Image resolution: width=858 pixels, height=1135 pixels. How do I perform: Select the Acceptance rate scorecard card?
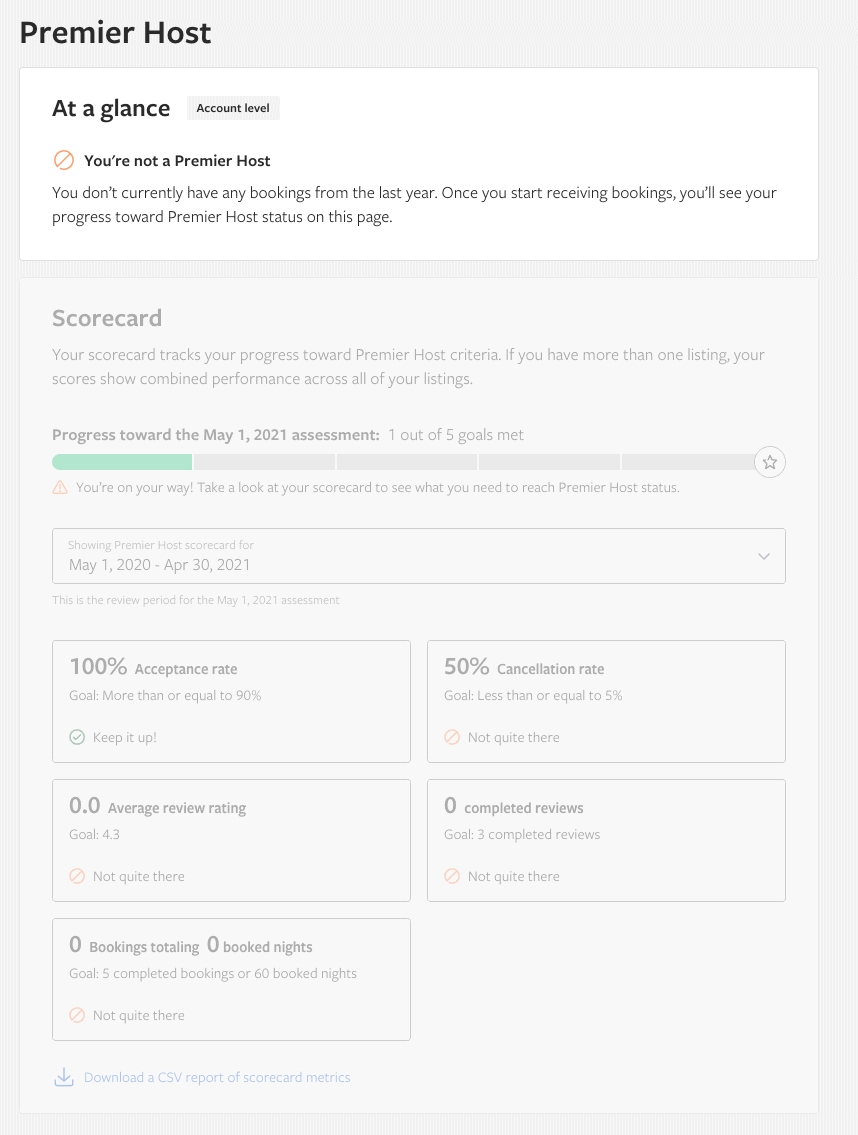[x=231, y=700]
